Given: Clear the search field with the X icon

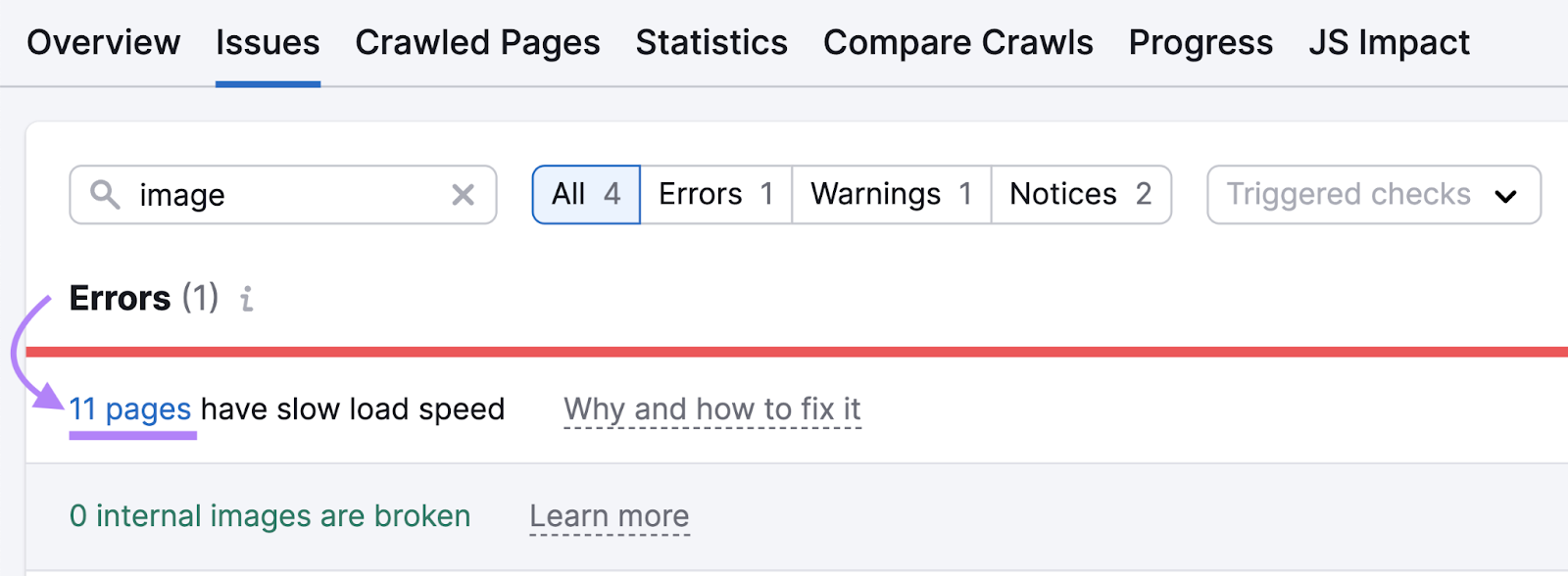Looking at the screenshot, I should 464,194.
